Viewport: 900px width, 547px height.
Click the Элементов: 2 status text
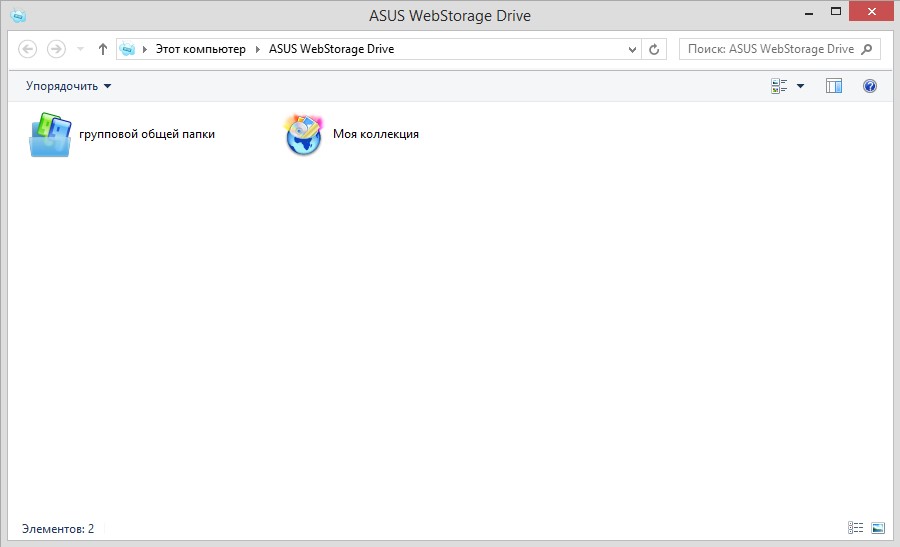coord(58,529)
